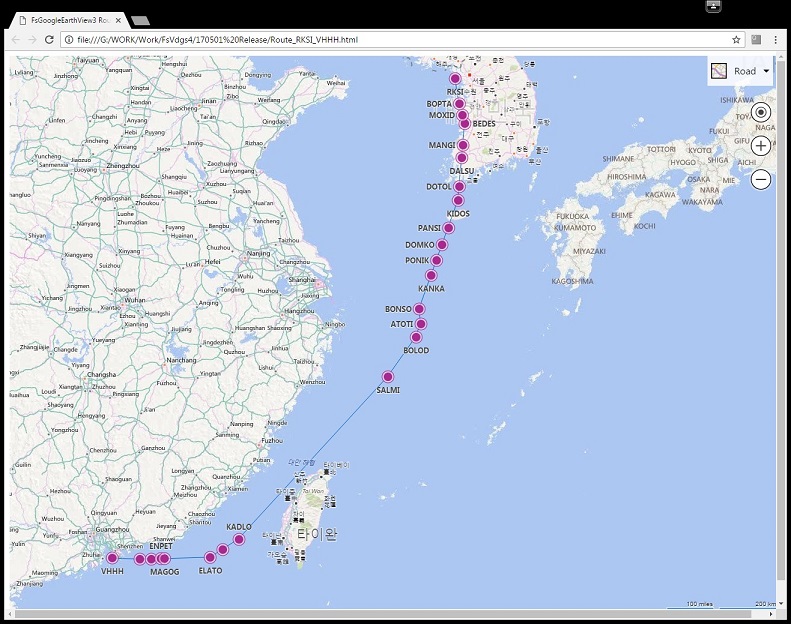Click the SALMI waypoint marker
The width and height of the screenshot is (791, 624).
pos(387,377)
